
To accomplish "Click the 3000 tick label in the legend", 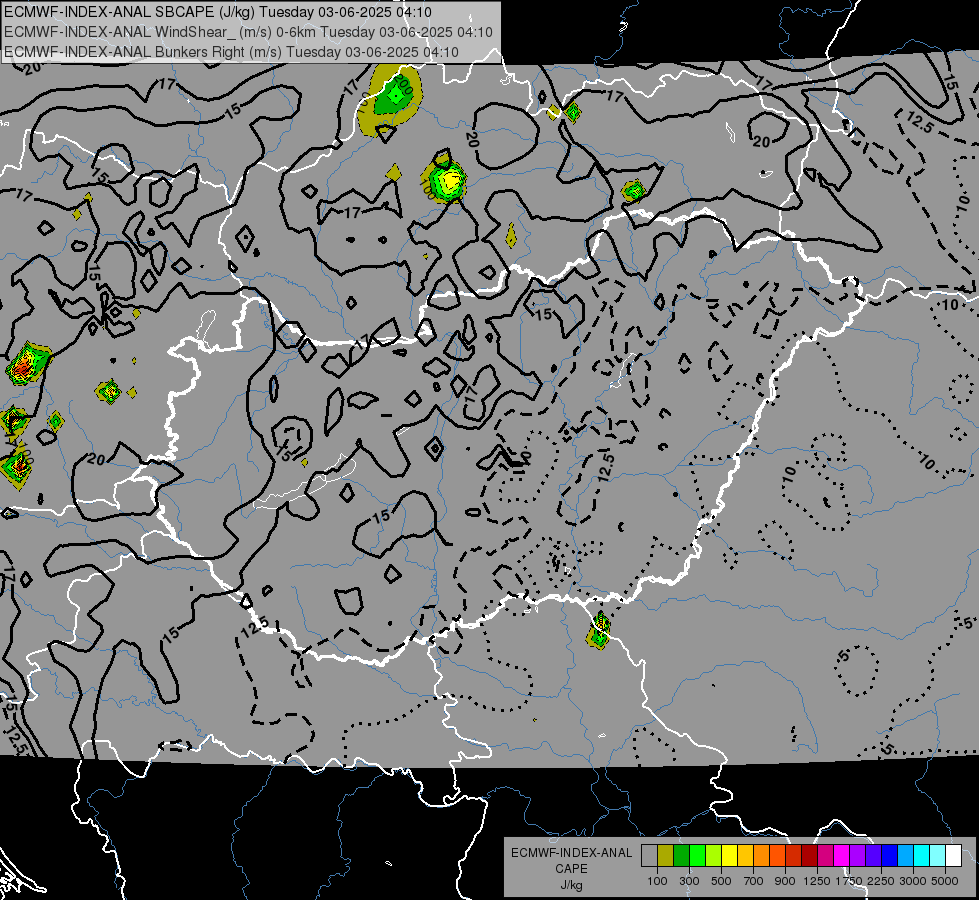I will pos(913,881).
